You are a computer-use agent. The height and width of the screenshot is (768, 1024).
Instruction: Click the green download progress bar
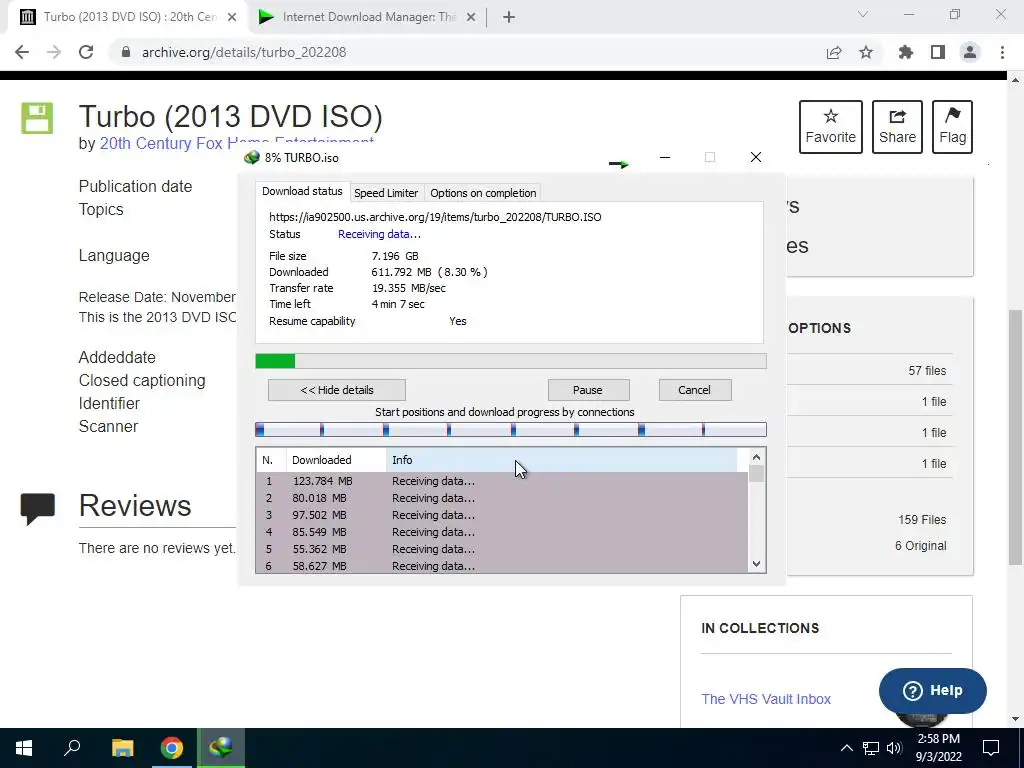tap(511, 361)
